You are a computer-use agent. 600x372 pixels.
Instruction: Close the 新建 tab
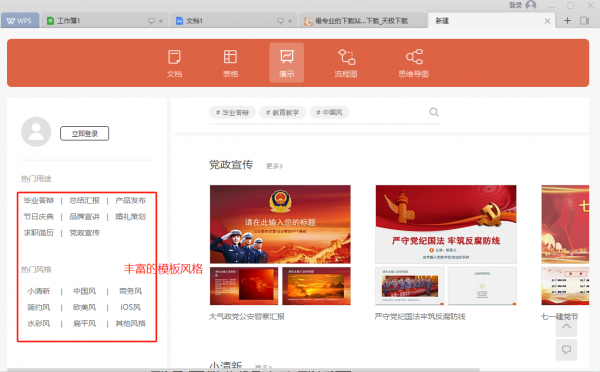coord(548,21)
